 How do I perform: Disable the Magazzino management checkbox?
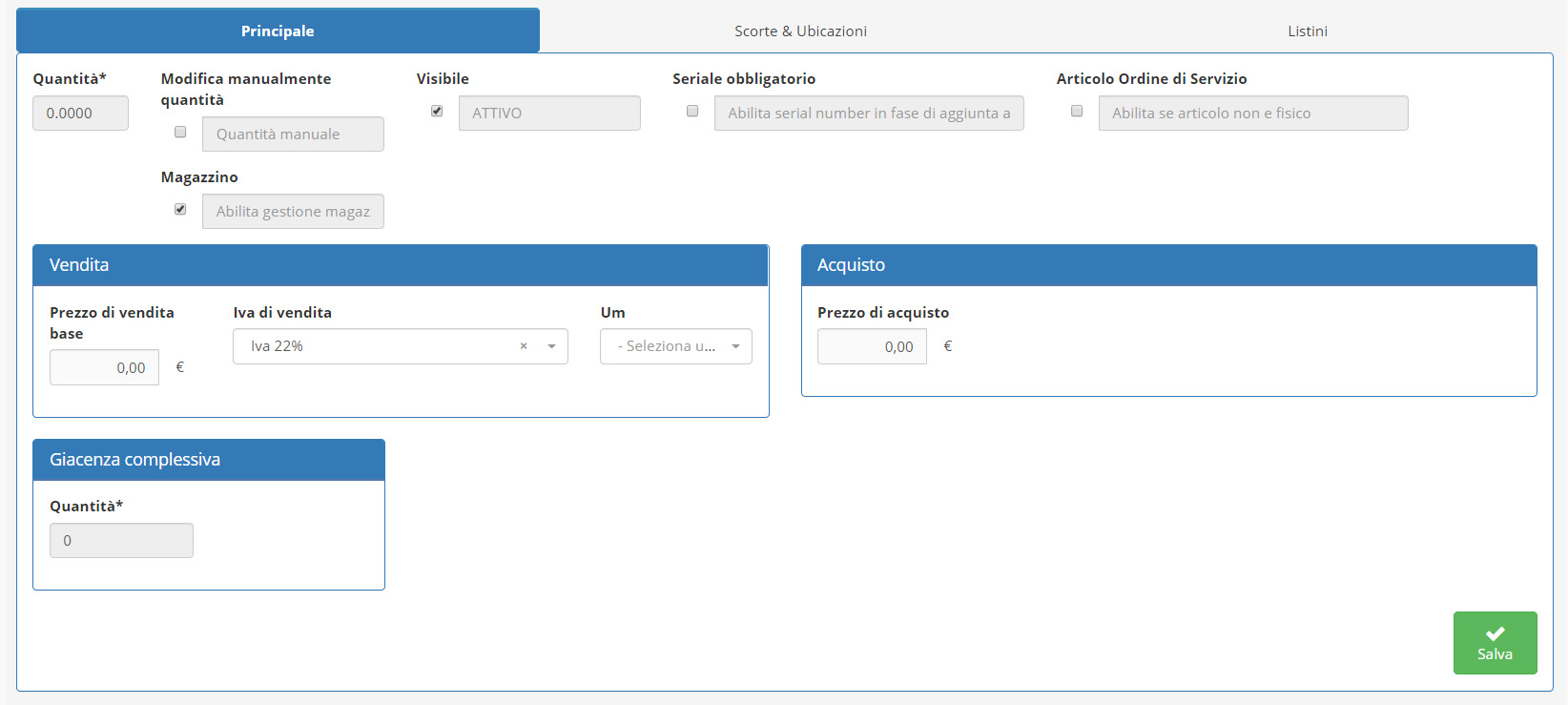(x=180, y=210)
